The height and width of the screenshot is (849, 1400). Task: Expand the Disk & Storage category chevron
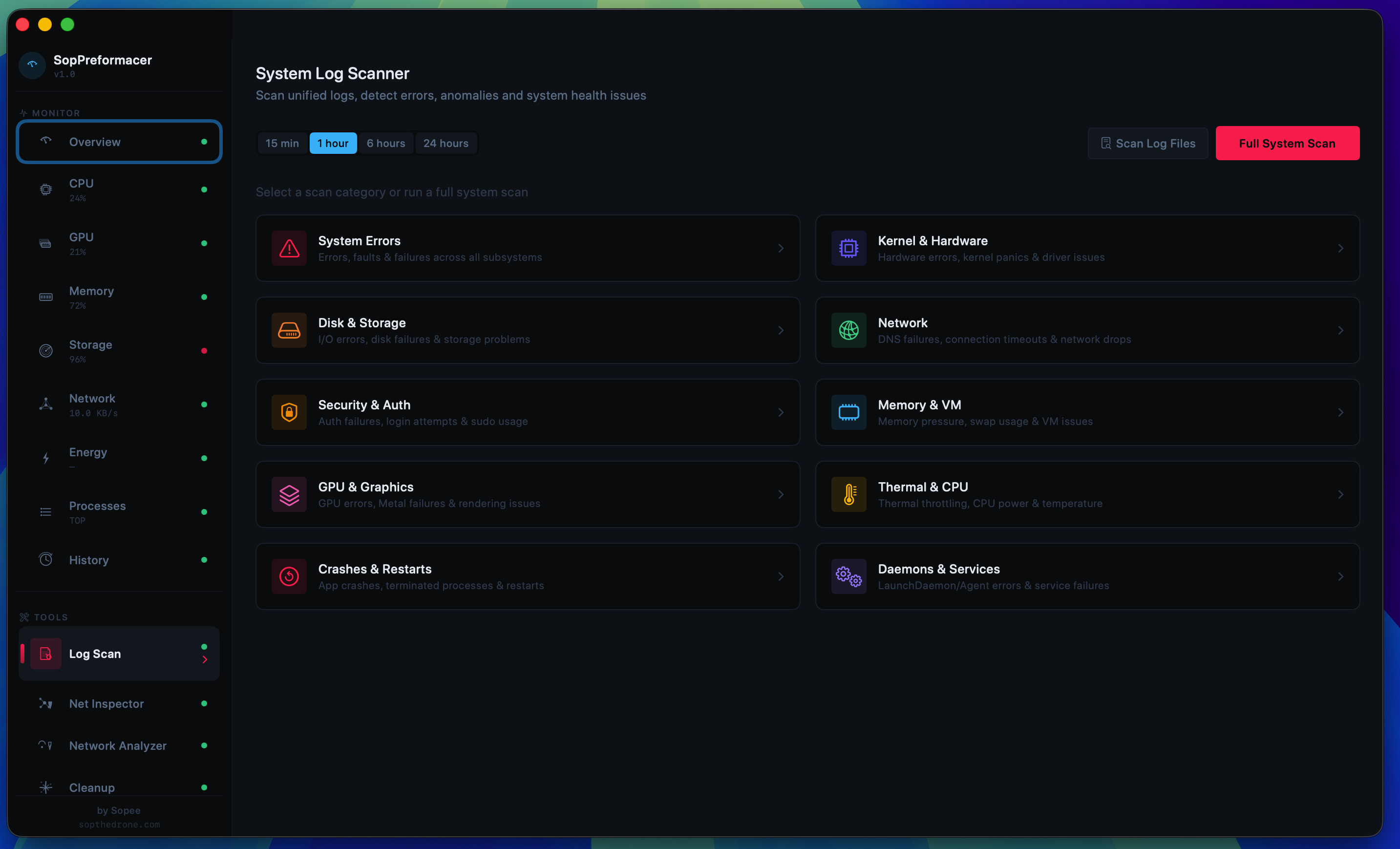click(x=781, y=330)
